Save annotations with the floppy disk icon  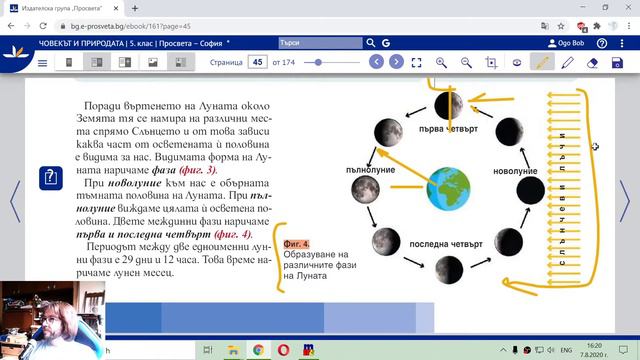[617, 62]
